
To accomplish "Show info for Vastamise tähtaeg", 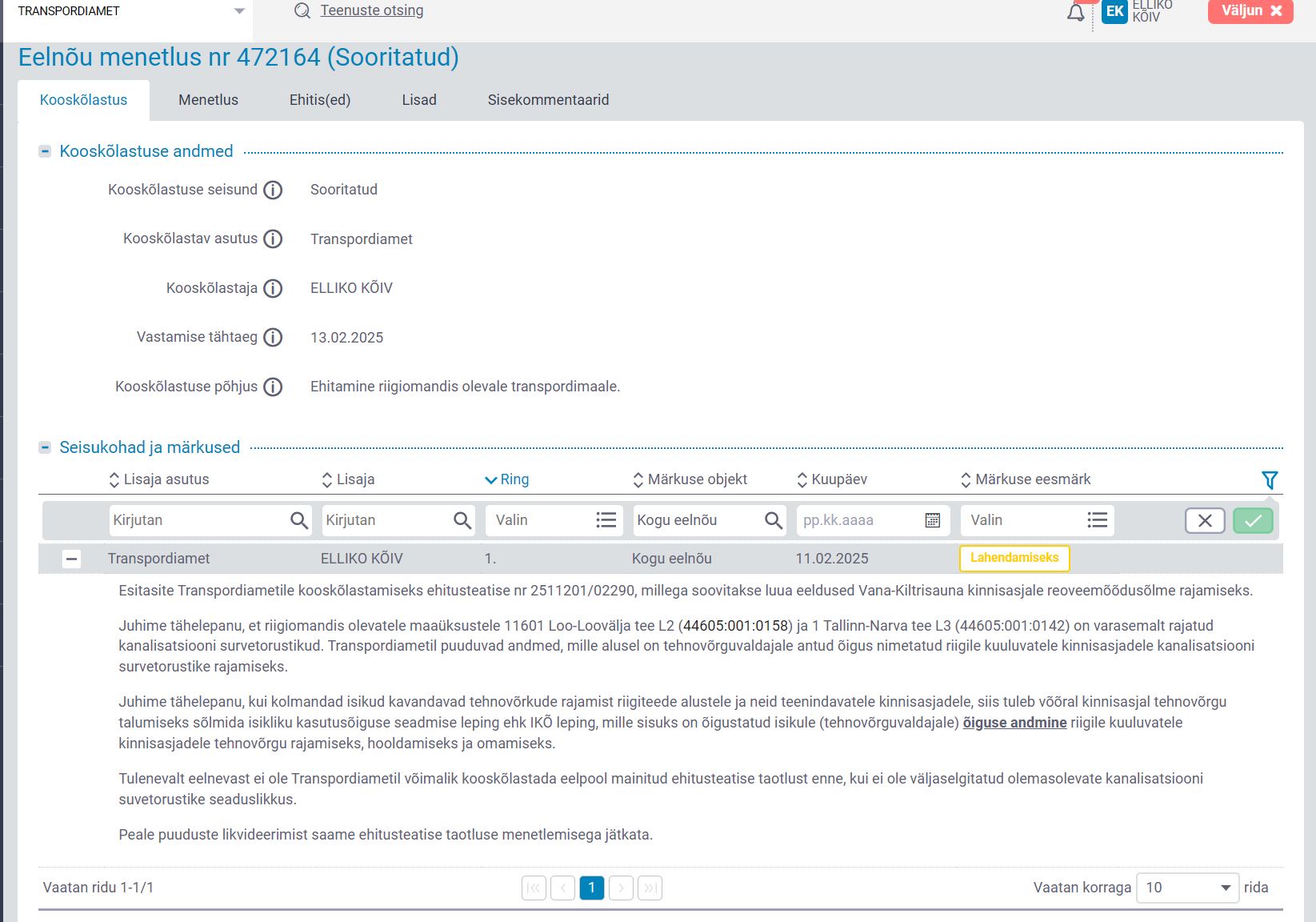I will (273, 338).
